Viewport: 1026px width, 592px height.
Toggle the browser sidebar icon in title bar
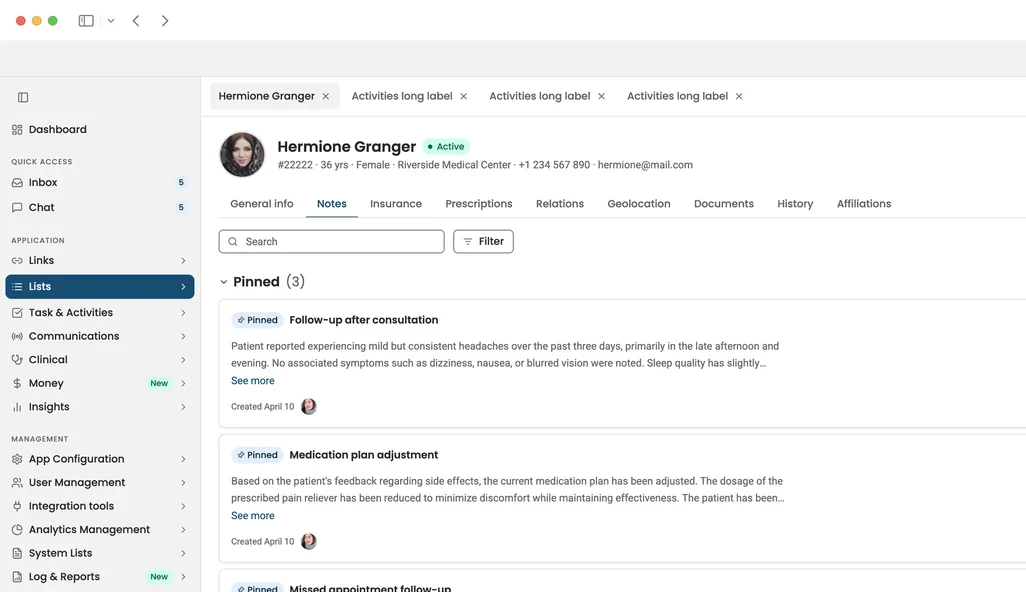pos(86,21)
